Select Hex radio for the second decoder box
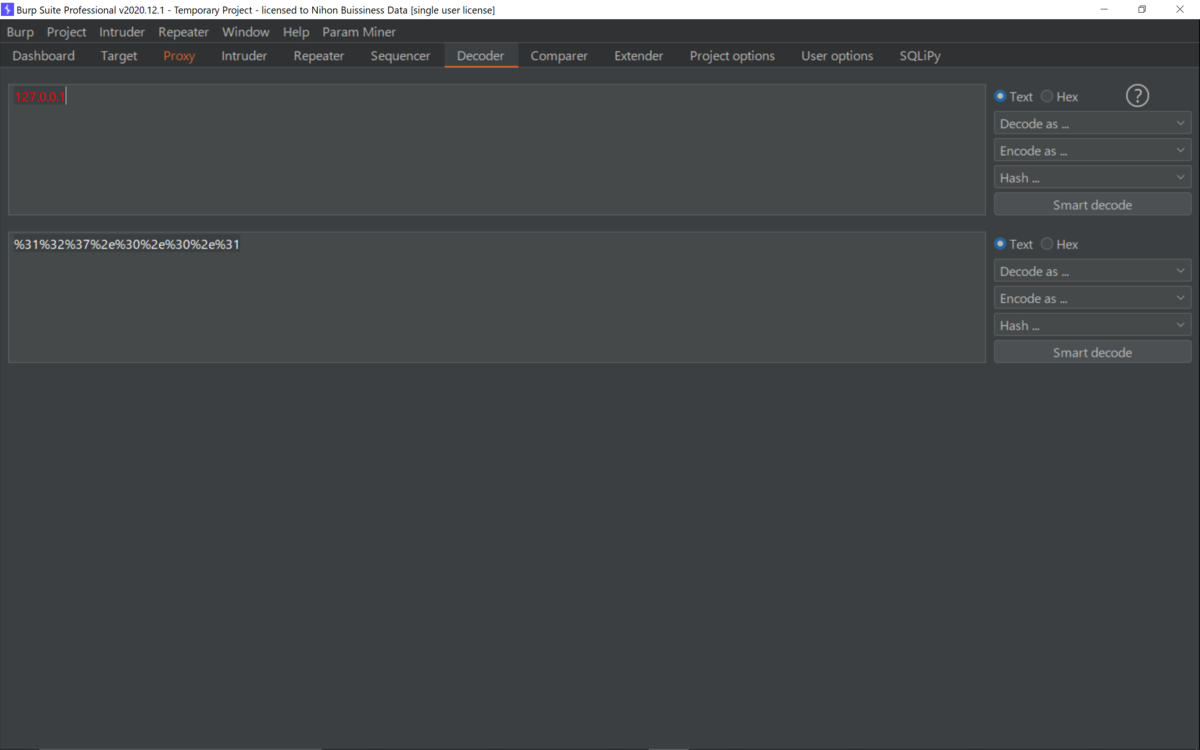This screenshot has width=1200, height=750. 1047,244
